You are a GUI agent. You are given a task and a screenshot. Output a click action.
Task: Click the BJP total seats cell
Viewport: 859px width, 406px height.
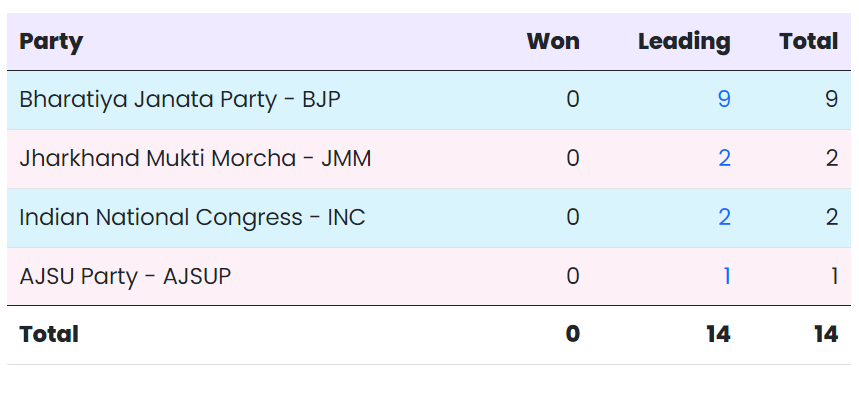point(831,100)
